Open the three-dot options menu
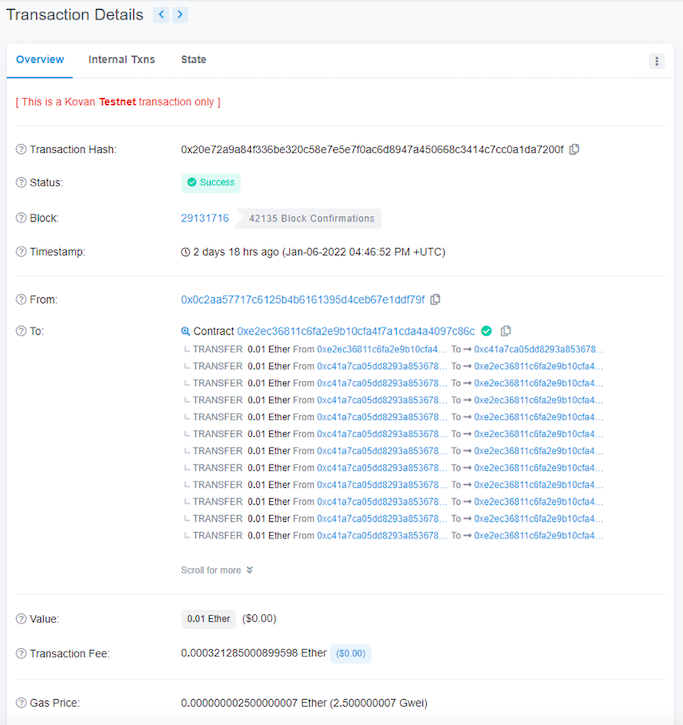Viewport: 683px width, 725px height. (x=657, y=61)
